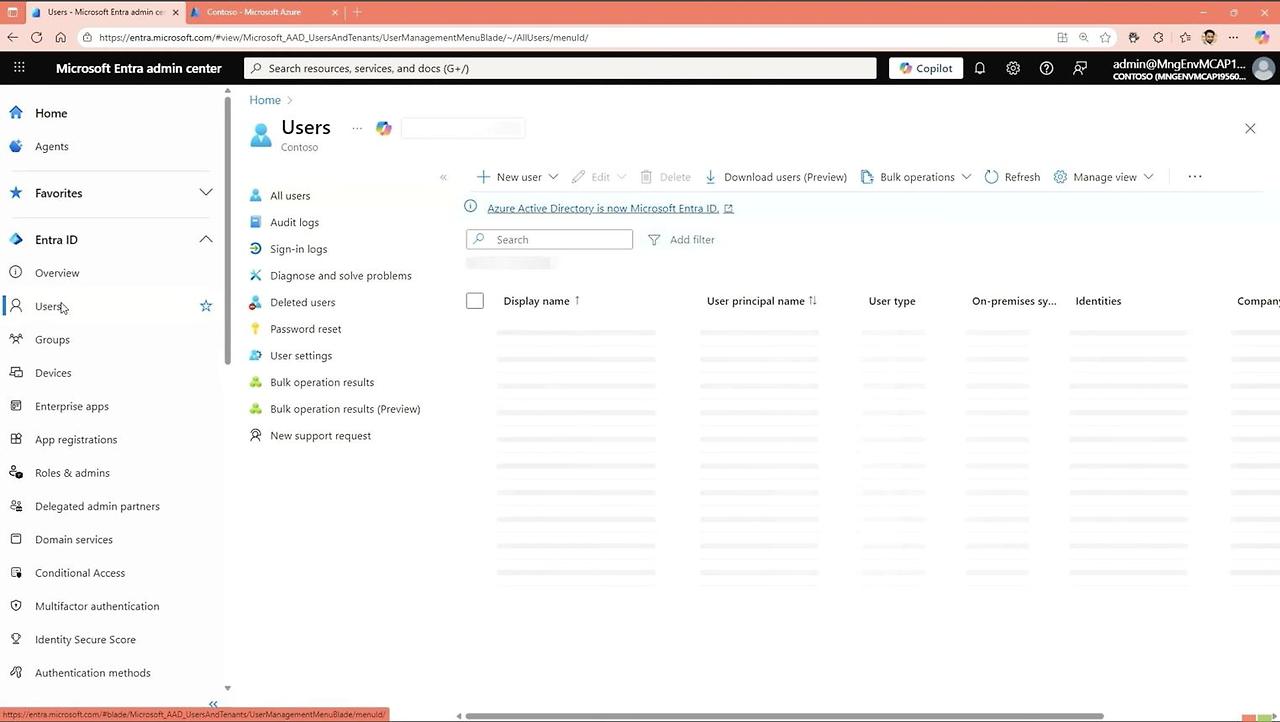Click the Enterprise apps icon in sidebar

16,406
